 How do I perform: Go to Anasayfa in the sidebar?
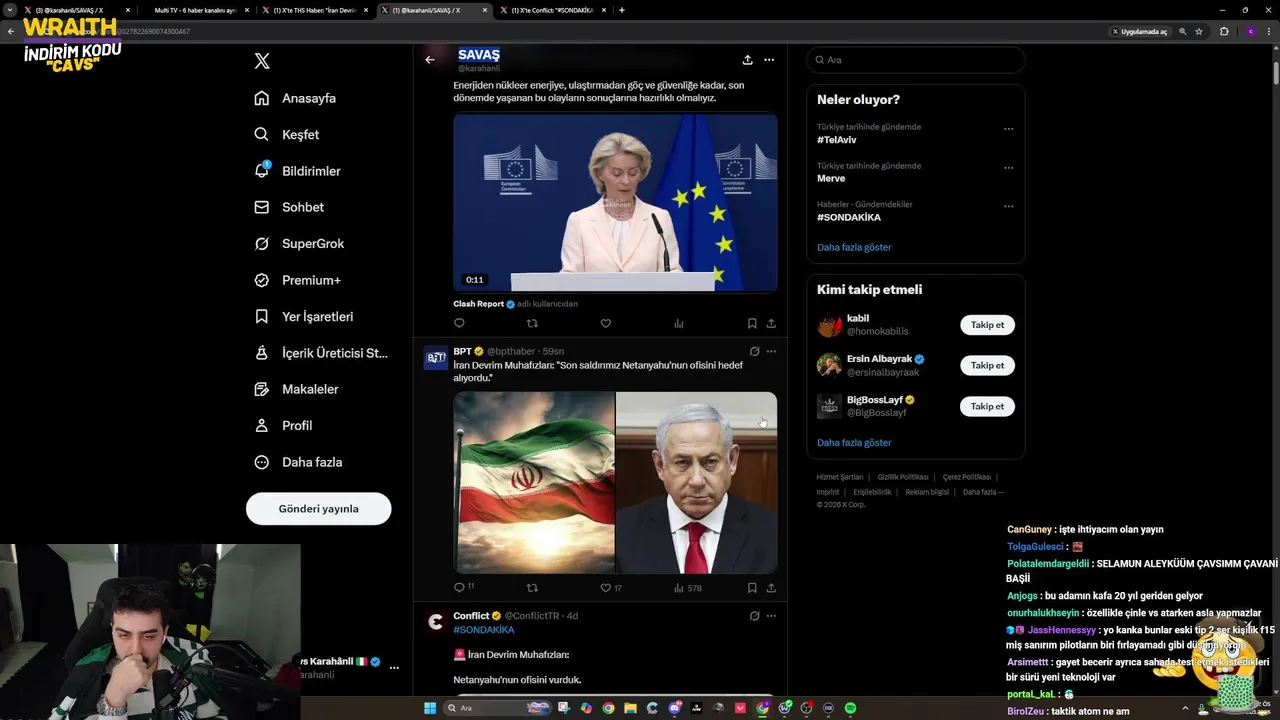(295, 98)
